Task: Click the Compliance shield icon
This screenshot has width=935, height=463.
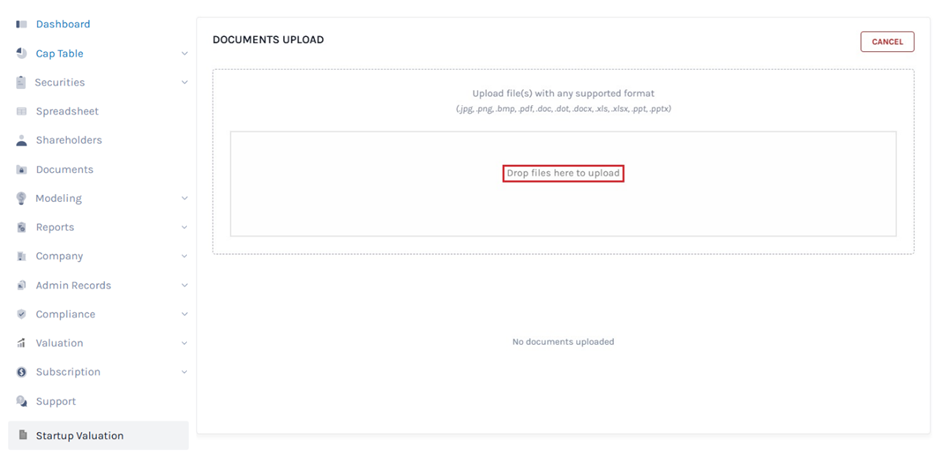Action: 21,314
